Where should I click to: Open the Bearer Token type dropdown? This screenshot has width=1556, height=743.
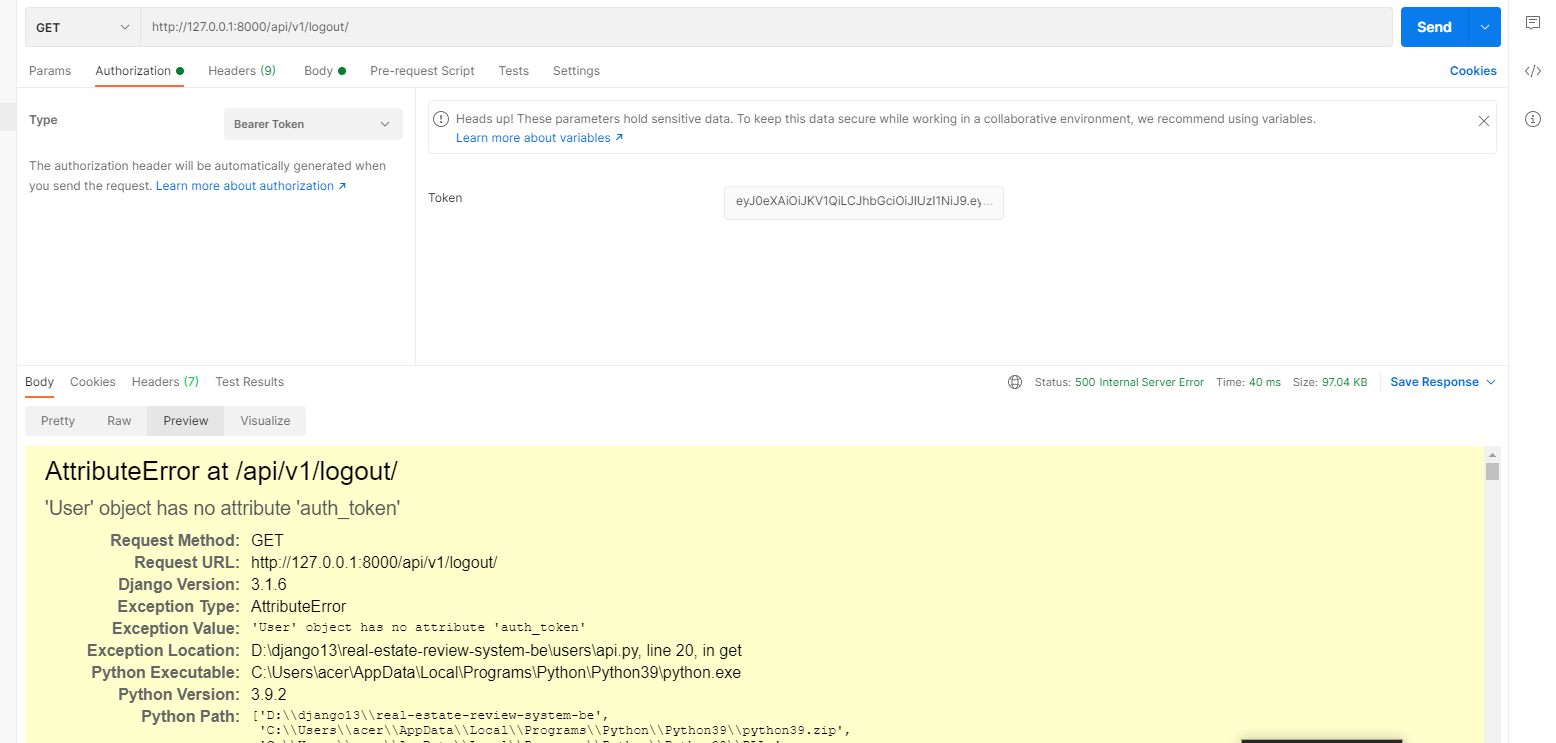[313, 124]
